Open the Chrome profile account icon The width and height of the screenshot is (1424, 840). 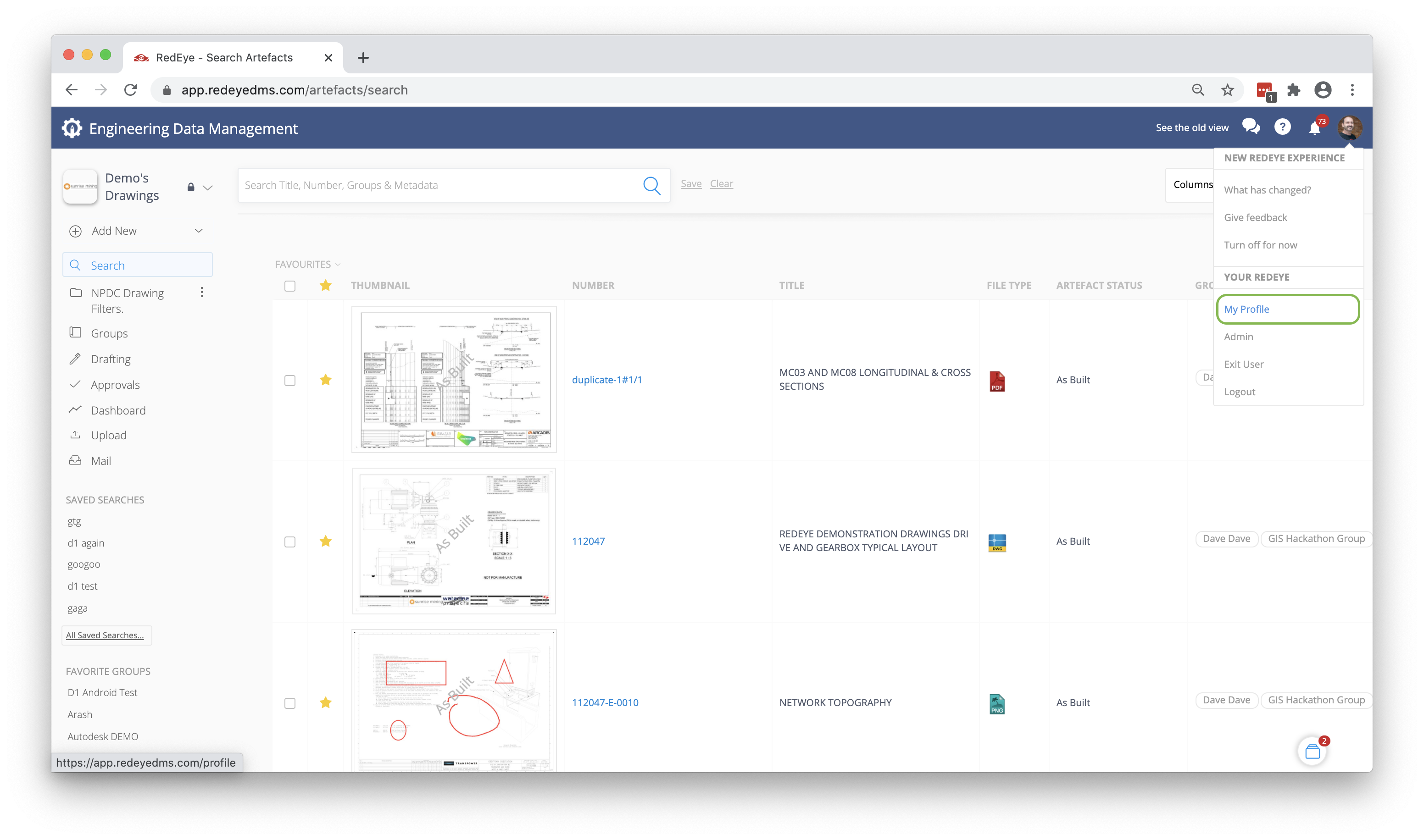(x=1323, y=90)
